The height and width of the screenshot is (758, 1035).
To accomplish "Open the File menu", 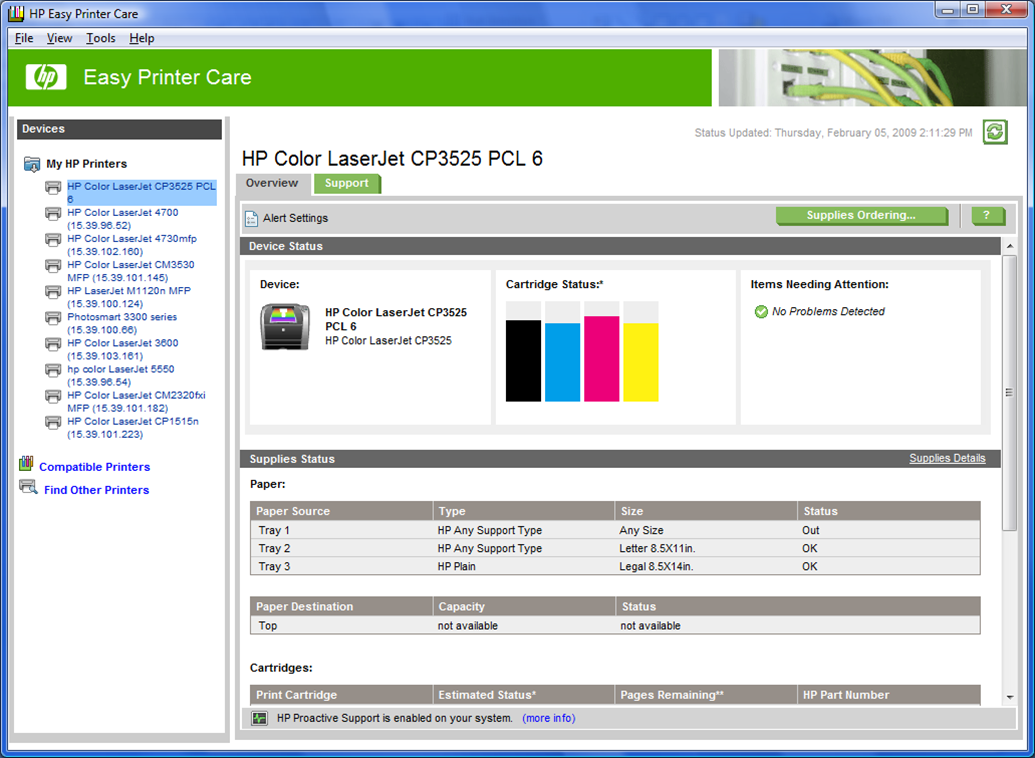I will 24,38.
